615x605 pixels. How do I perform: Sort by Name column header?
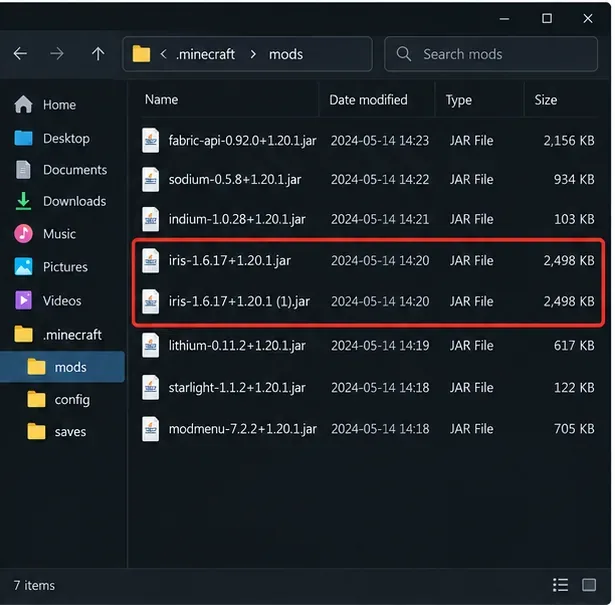[x=161, y=100]
